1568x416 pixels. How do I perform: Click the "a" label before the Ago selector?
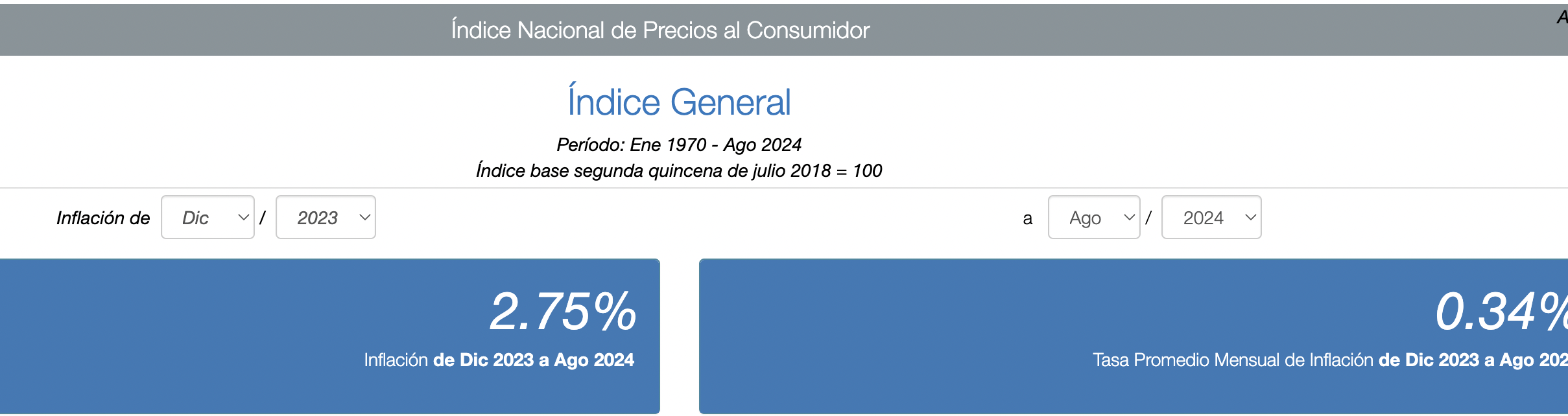tap(1027, 219)
